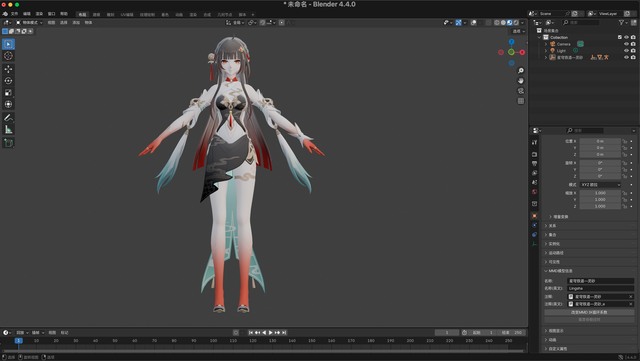Open the timeline 回放 playback menu
640x361 pixels.
click(x=22, y=332)
